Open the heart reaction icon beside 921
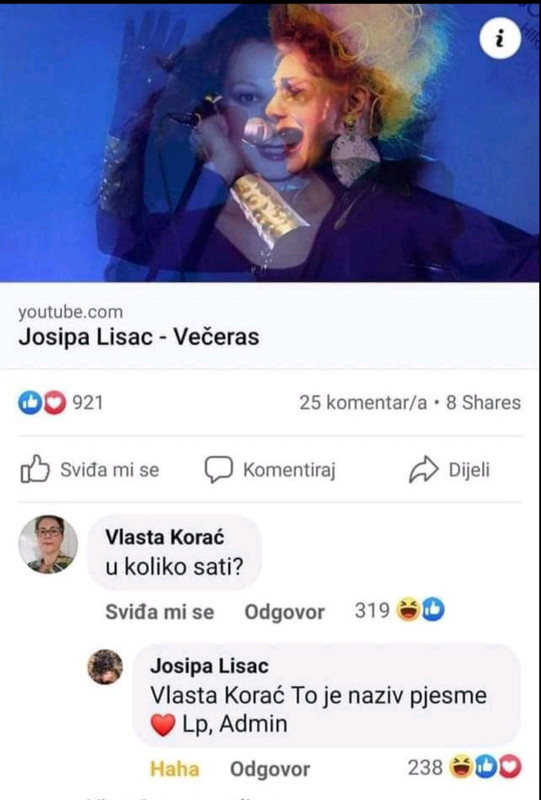 pyautogui.click(x=55, y=403)
